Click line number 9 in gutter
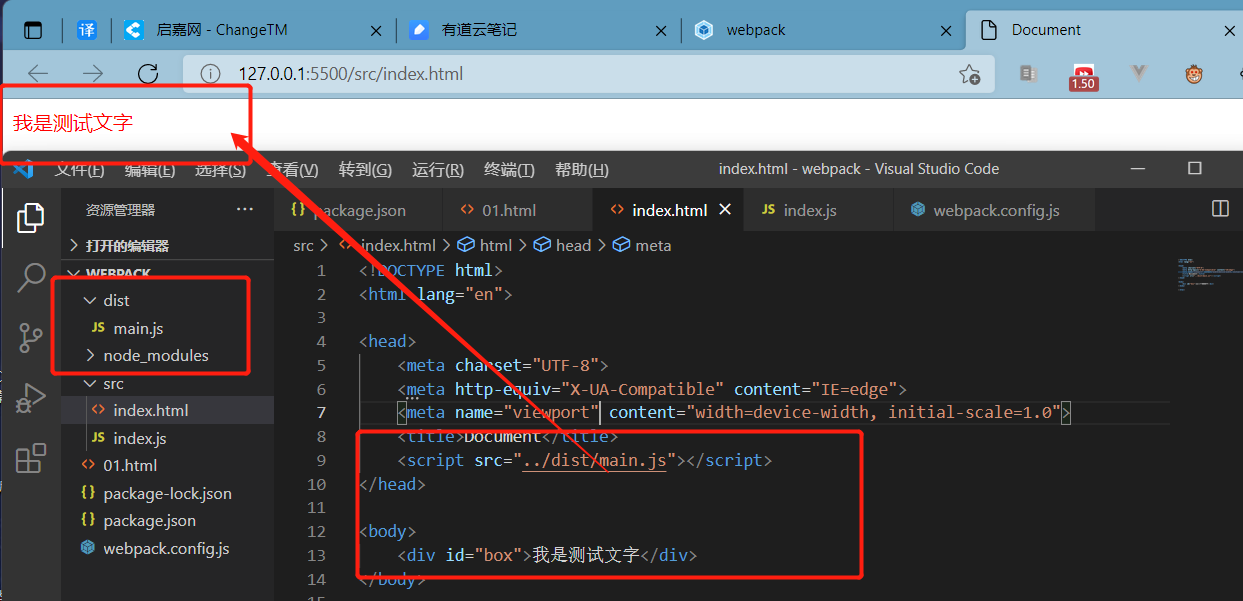1243x601 pixels. coord(320,460)
